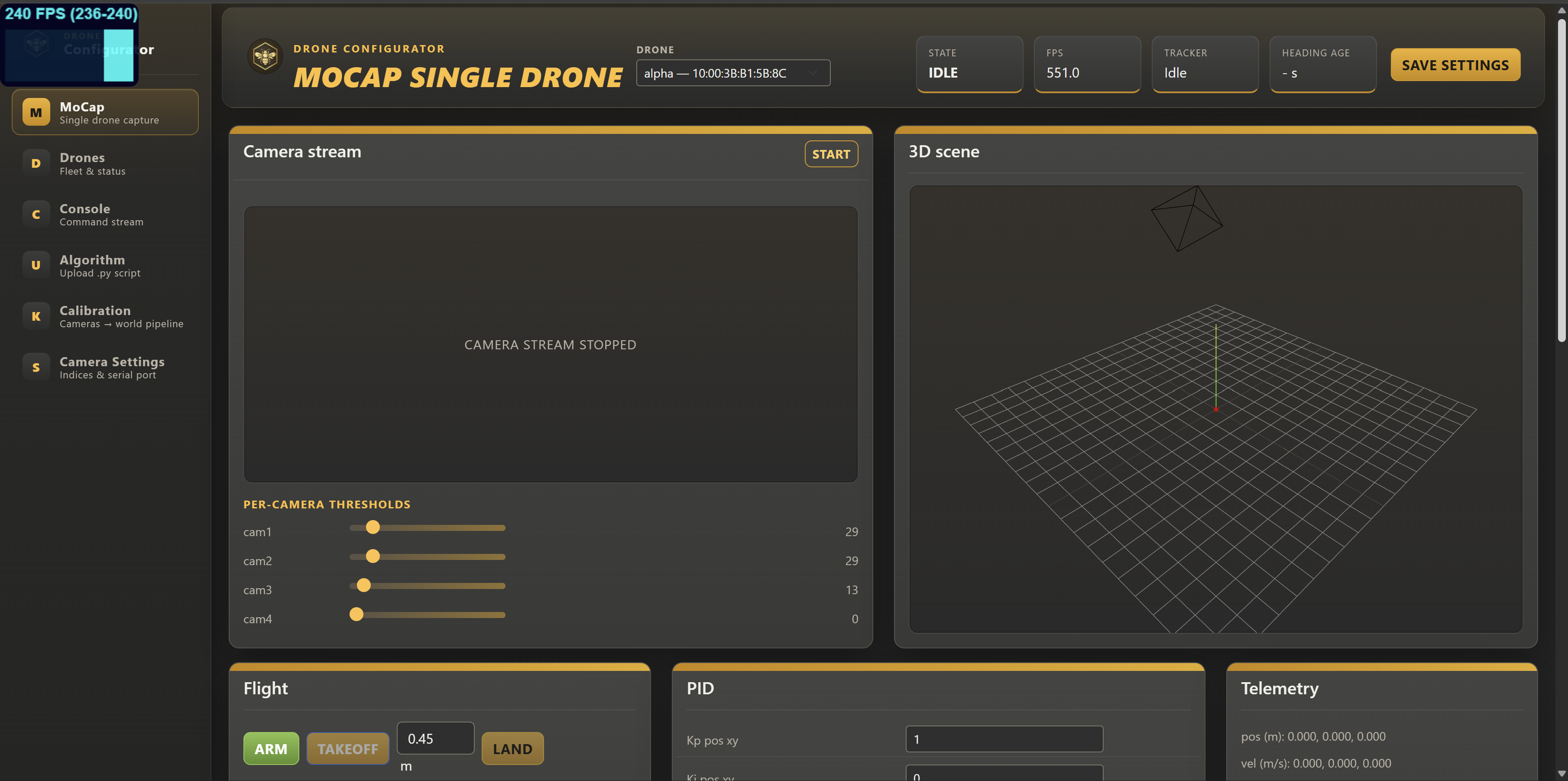Click the PID panel heading
Screen dimensions: 1568x781
pyautogui.click(x=700, y=688)
